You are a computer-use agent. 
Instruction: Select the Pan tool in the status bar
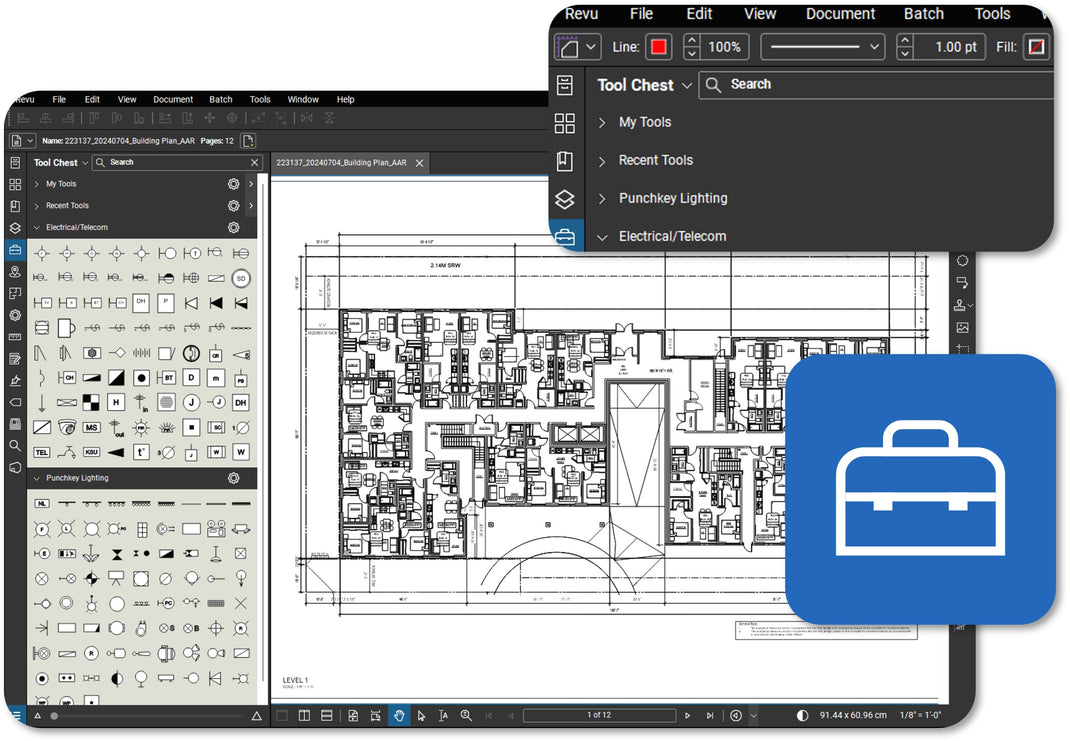[399, 716]
